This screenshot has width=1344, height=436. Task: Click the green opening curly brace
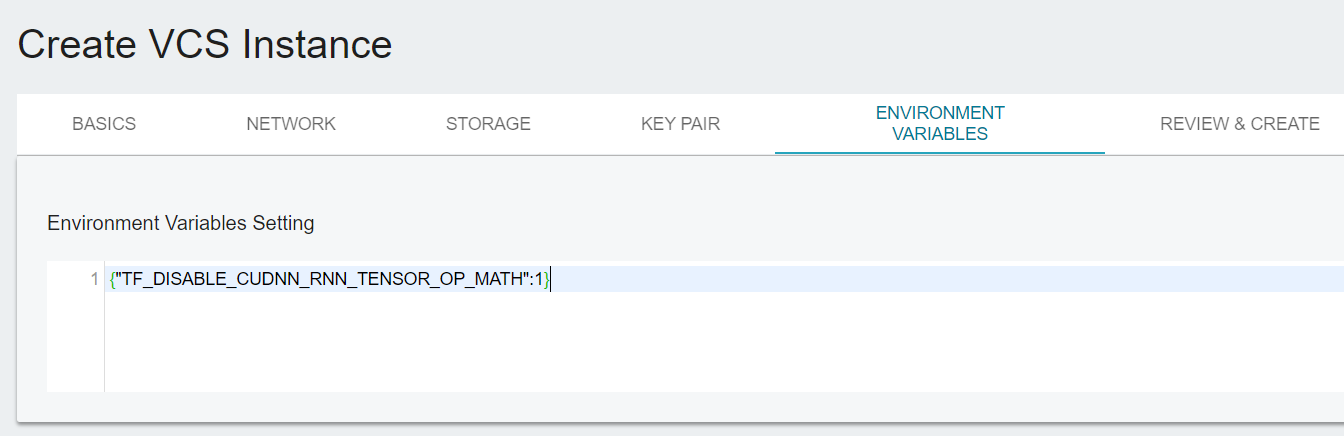click(112, 280)
